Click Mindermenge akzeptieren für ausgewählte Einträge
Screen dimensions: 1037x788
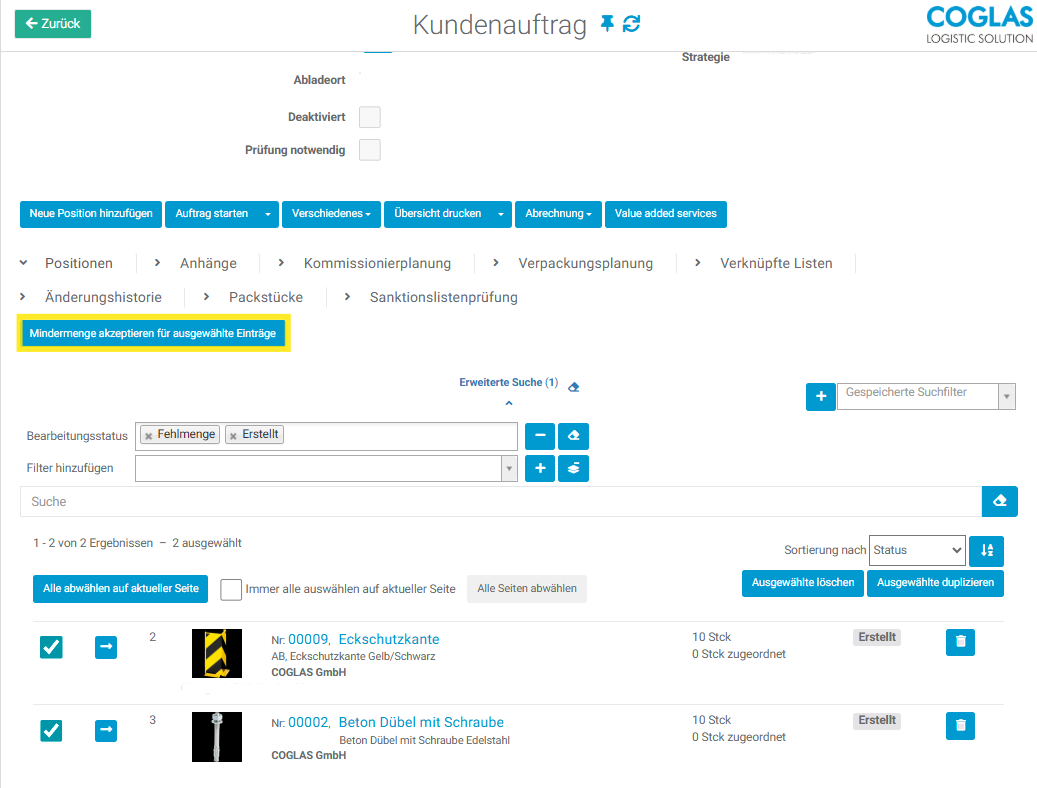click(153, 334)
